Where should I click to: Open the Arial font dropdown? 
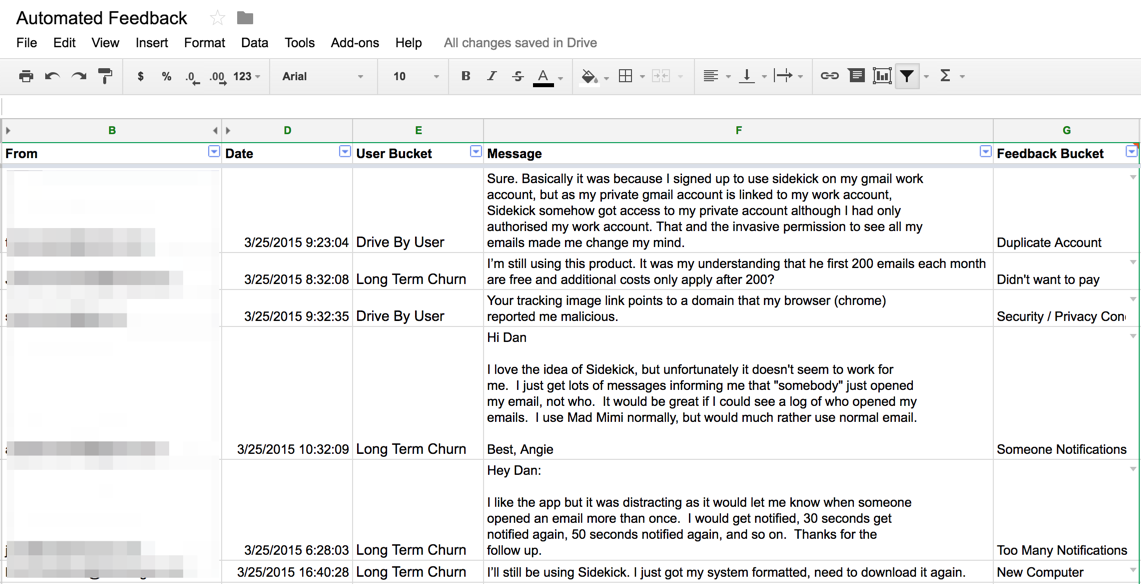(x=323, y=76)
